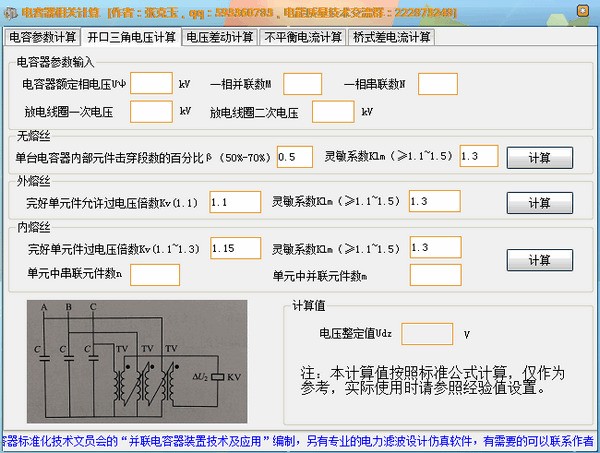
Task: Click 计算 button in 外熔丝 section
Action: [x=540, y=203]
